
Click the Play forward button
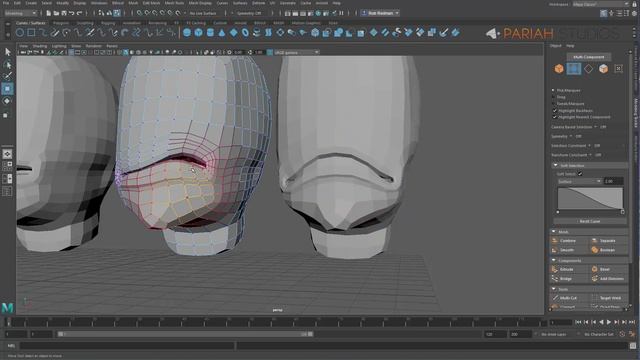tap(609, 322)
